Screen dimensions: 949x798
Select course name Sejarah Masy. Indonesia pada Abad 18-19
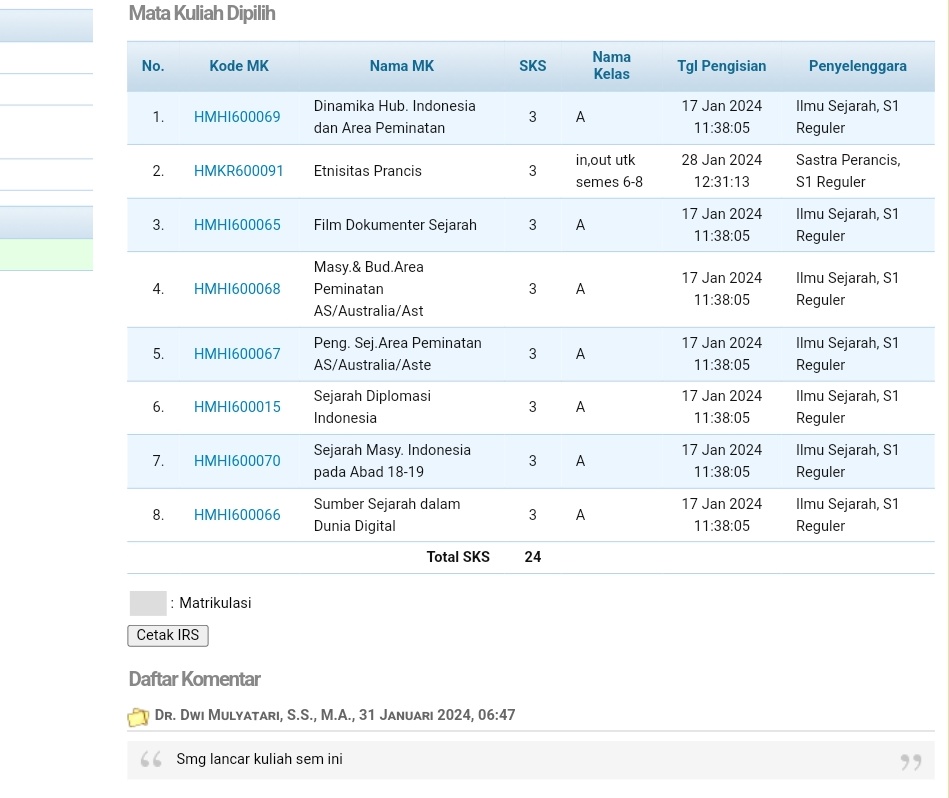tap(392, 461)
